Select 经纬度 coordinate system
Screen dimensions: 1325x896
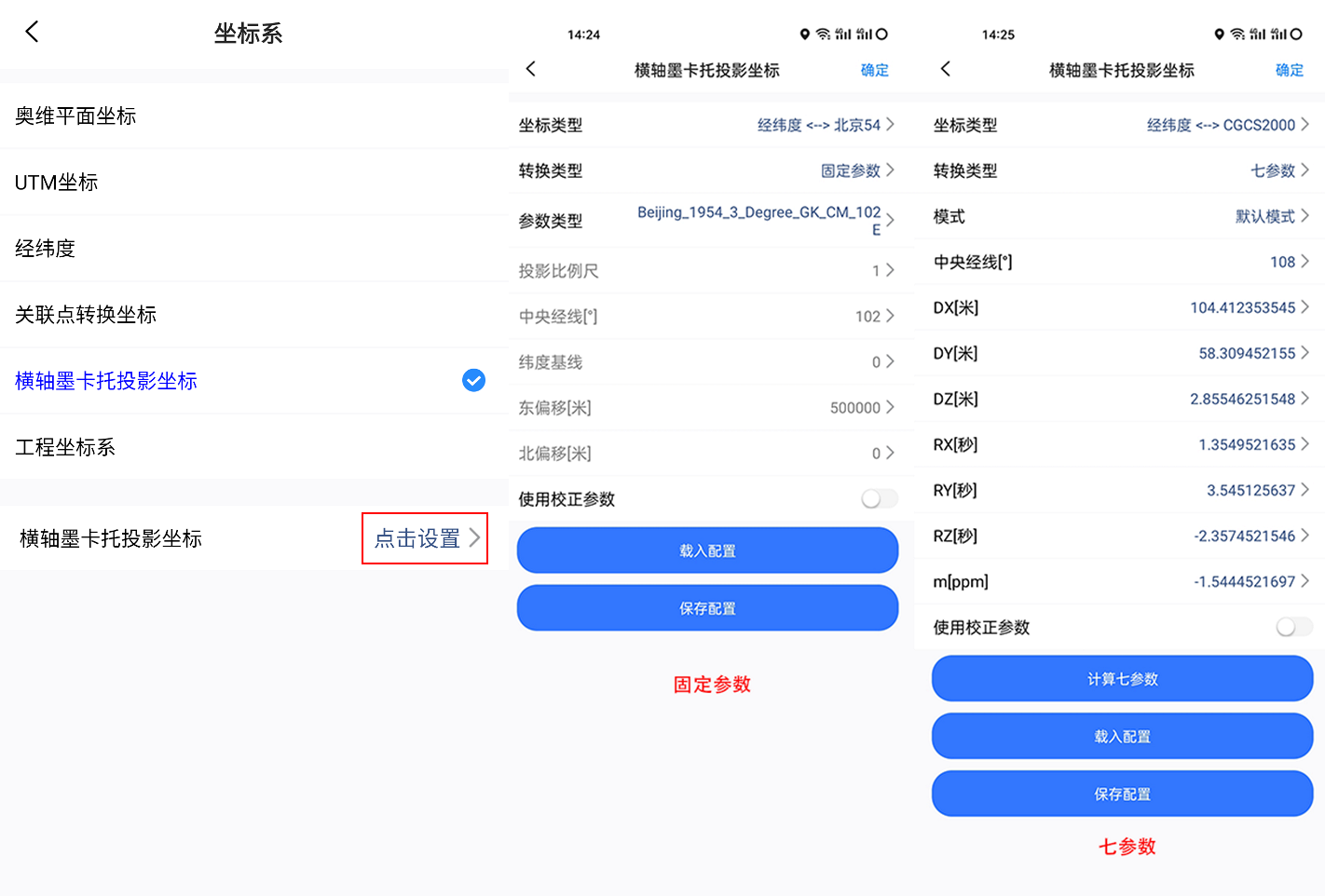click(x=254, y=249)
